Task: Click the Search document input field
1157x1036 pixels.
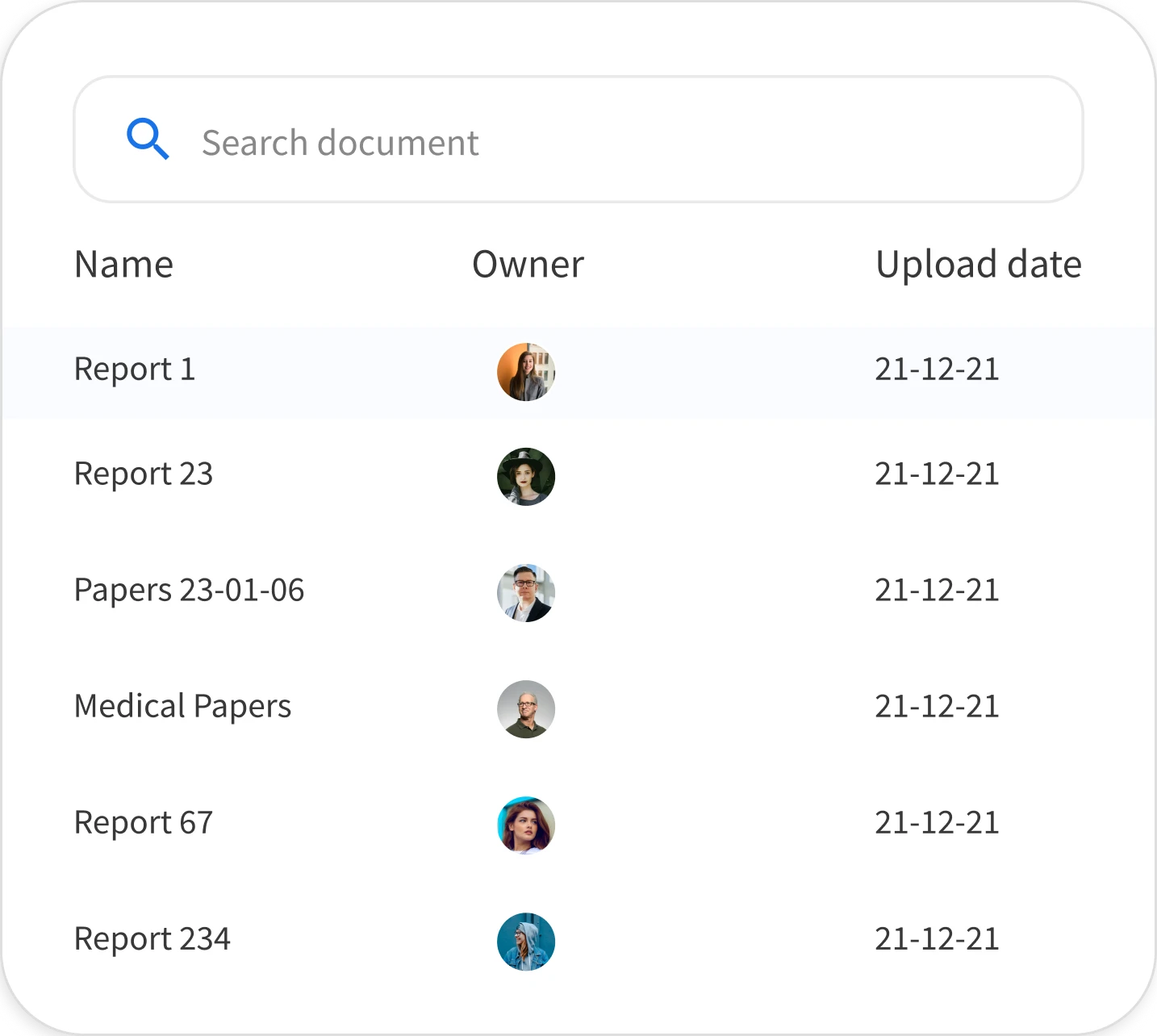Action: point(484,141)
